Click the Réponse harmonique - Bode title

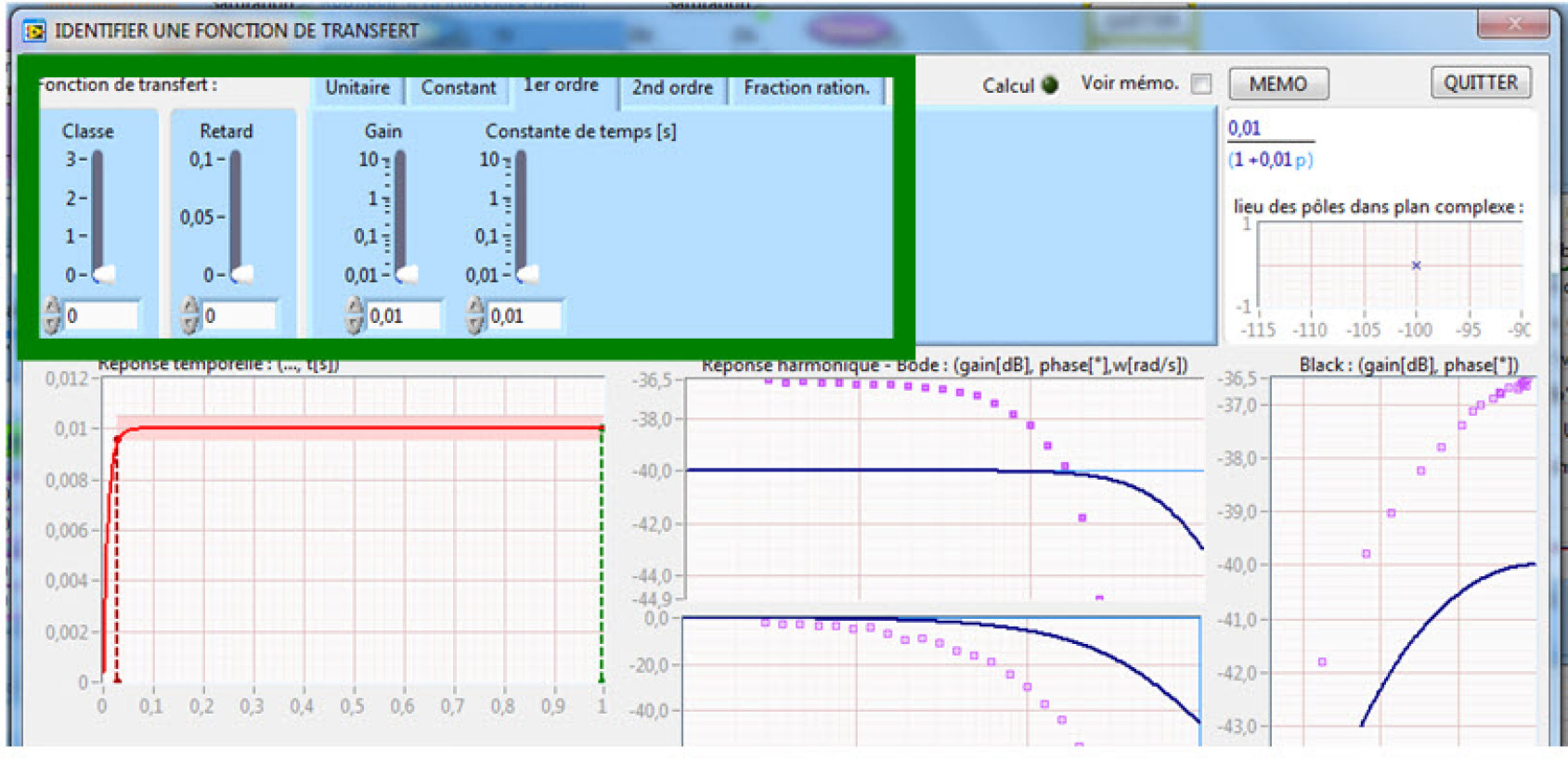click(x=944, y=365)
